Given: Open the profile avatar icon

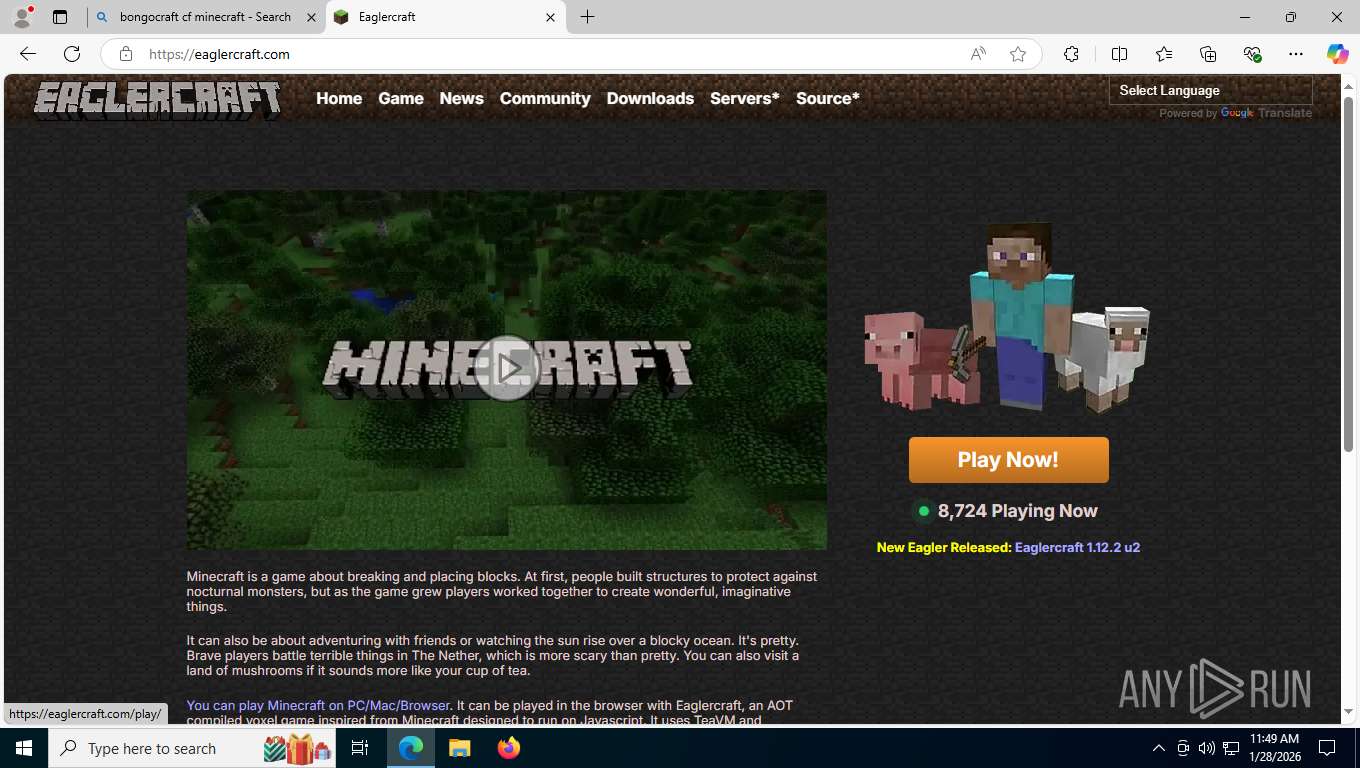Looking at the screenshot, I should click(22, 17).
